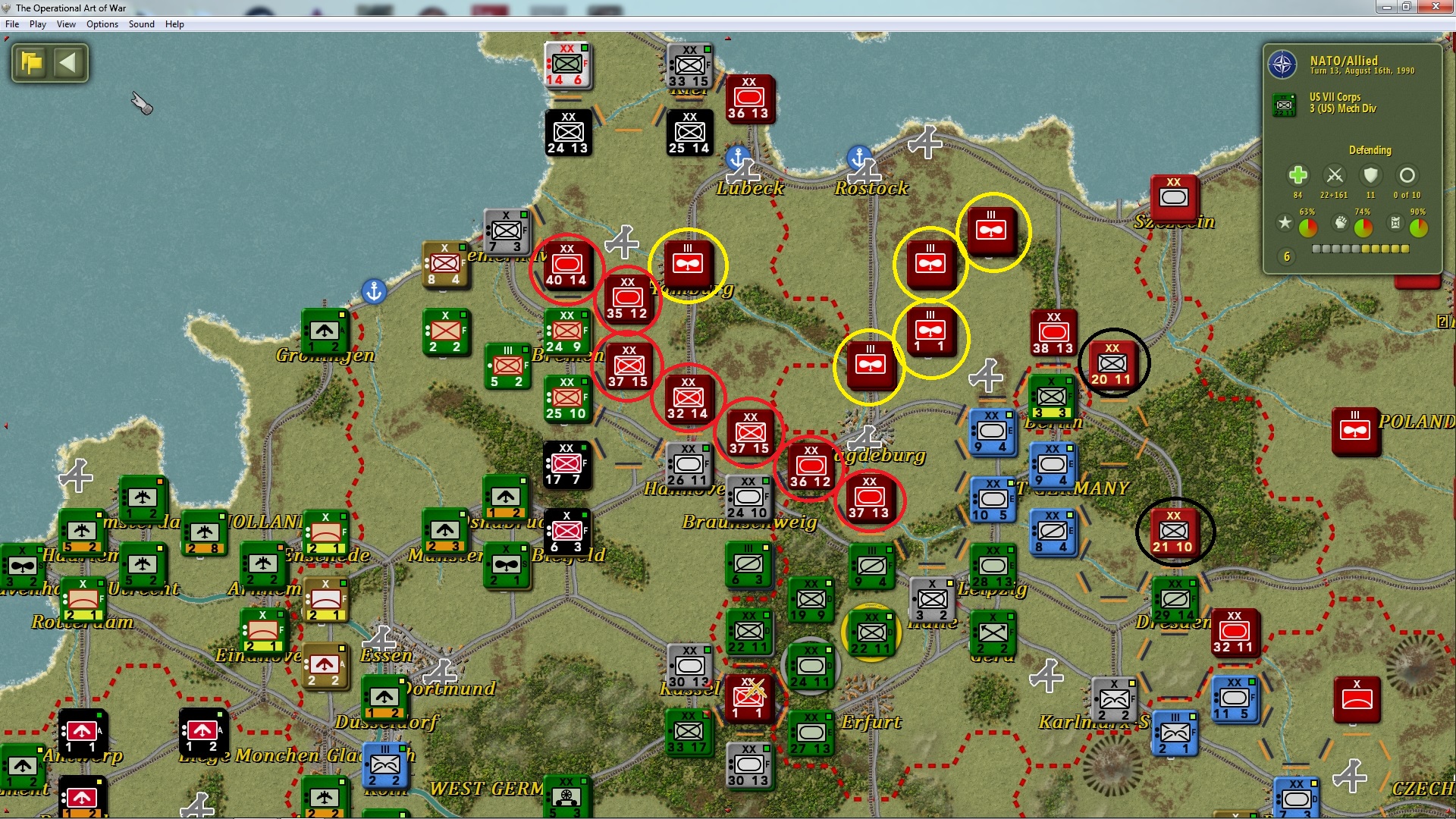Select the green unit labeled 19 9
Image resolution: width=1456 pixels, height=819 pixels.
tap(810, 600)
